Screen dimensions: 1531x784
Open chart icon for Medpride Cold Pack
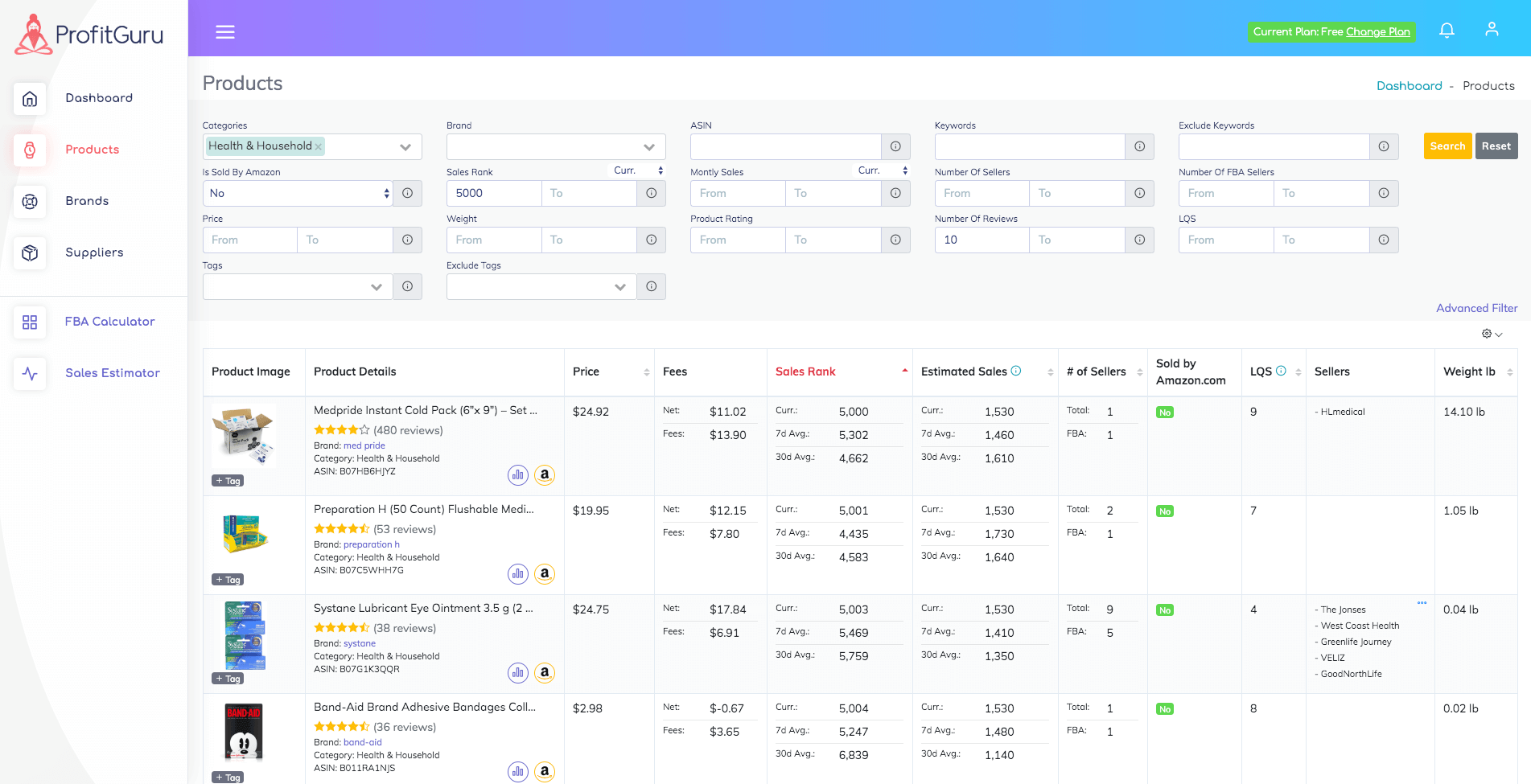[x=518, y=475]
